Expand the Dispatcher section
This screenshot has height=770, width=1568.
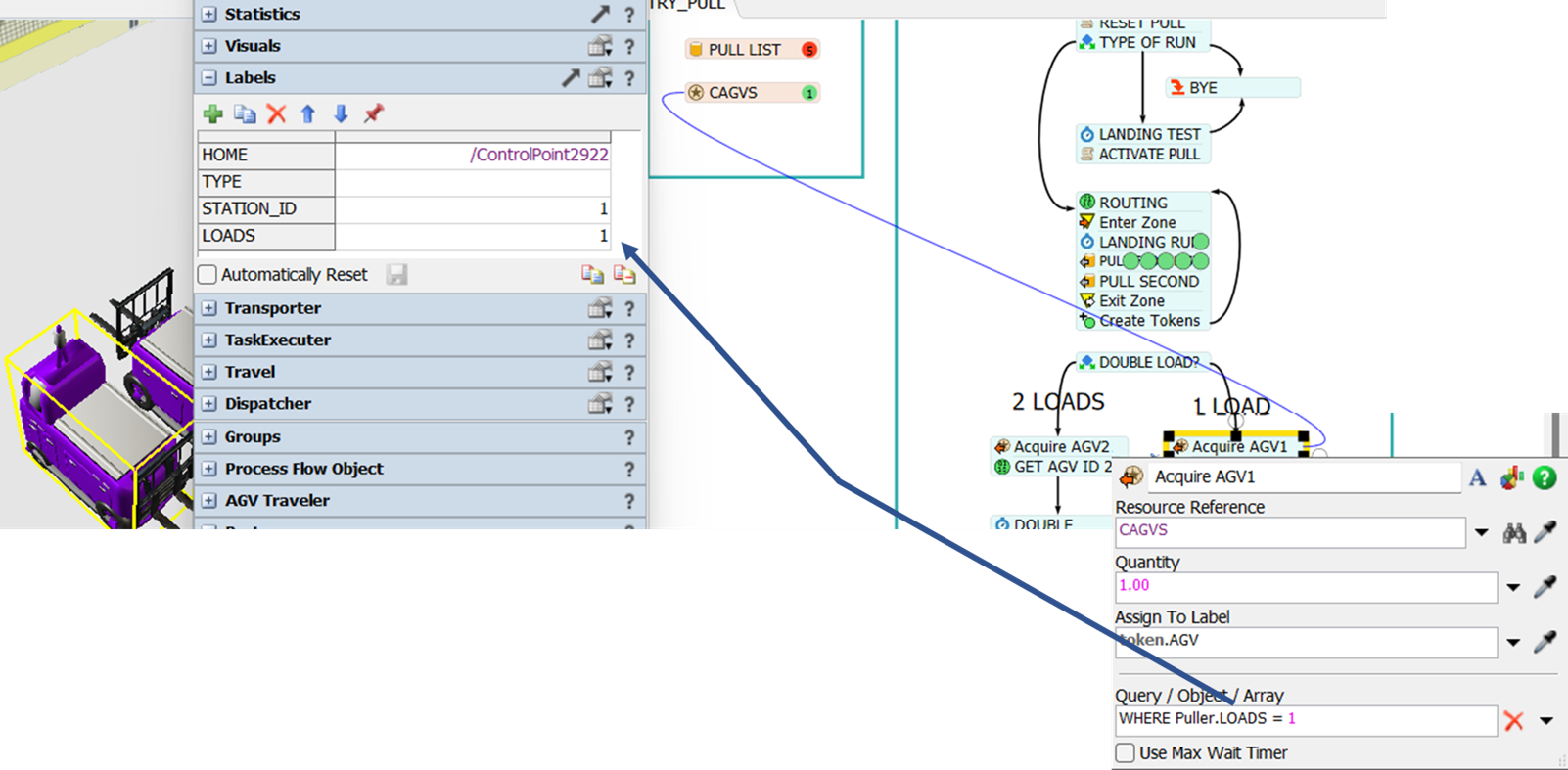[x=208, y=404]
